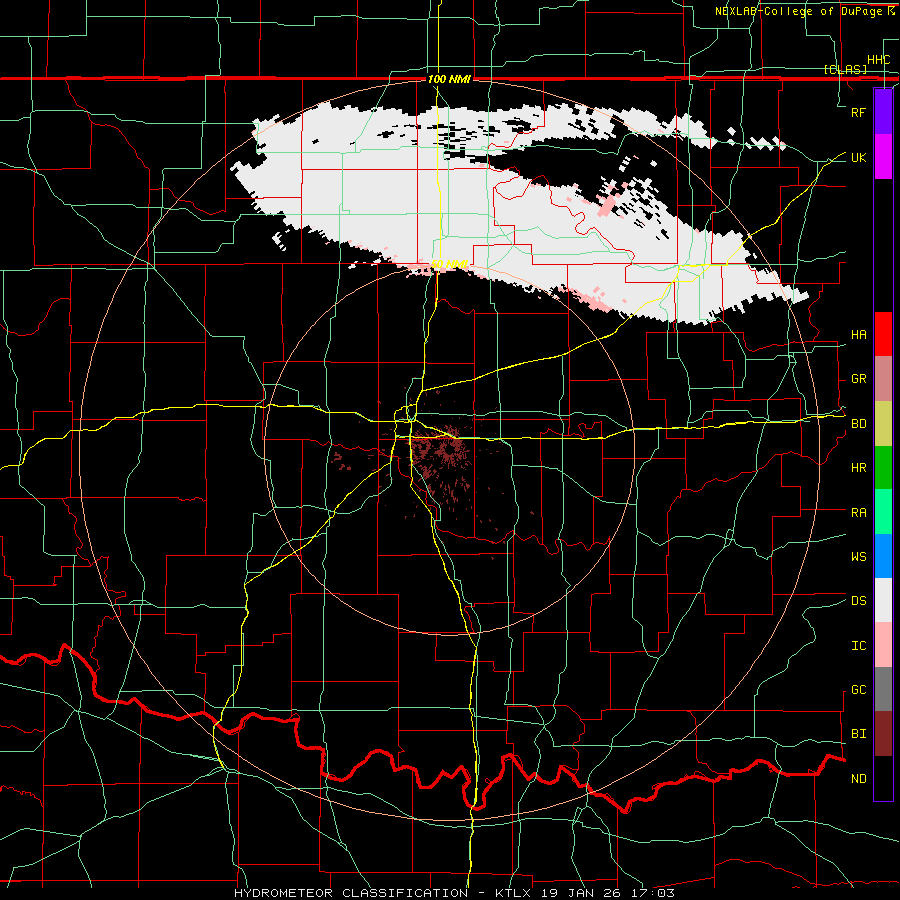The width and height of the screenshot is (900, 900).
Task: Click the BD legend label
Action: pyautogui.click(x=859, y=424)
